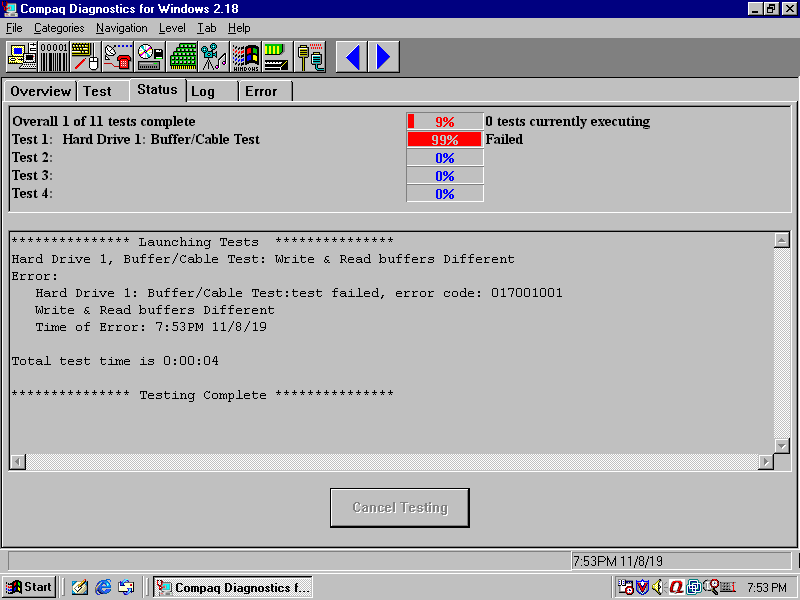The image size is (800, 600).
Task: Click the log horizontal scroll right arrow
Action: (765, 462)
